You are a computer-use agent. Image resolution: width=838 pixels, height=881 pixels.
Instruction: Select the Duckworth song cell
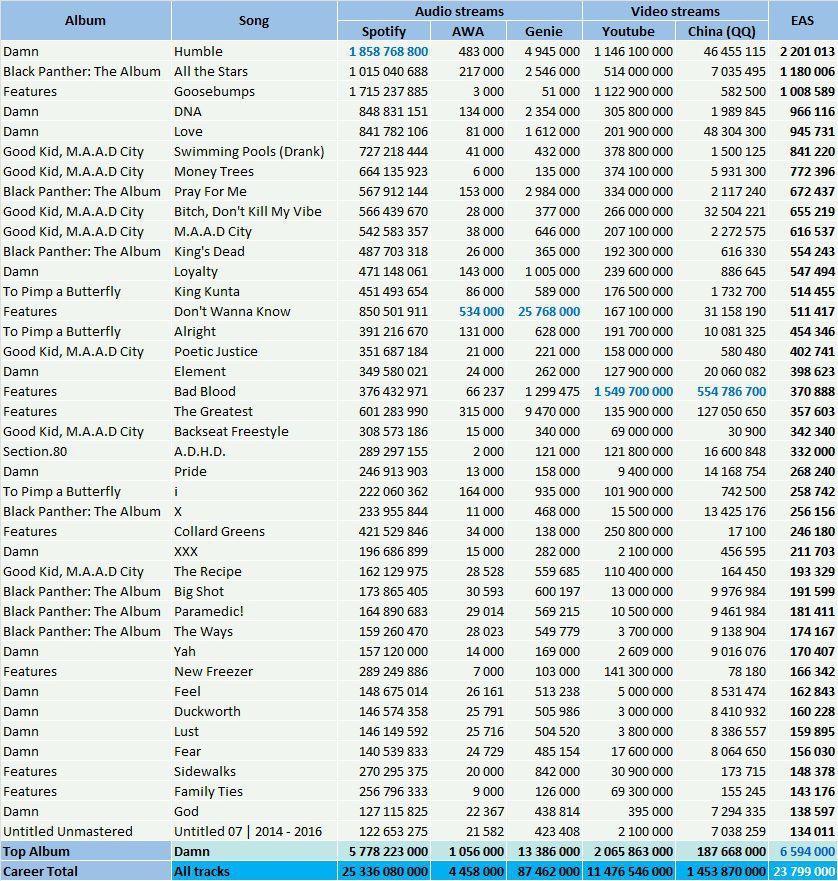[254, 711]
